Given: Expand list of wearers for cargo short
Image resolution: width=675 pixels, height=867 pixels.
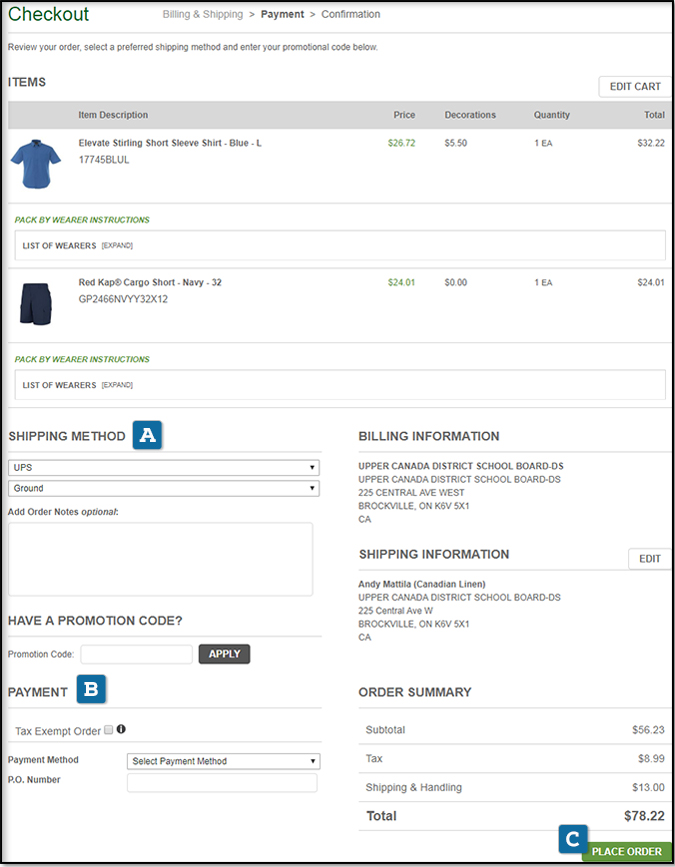Looking at the screenshot, I should 117,385.
